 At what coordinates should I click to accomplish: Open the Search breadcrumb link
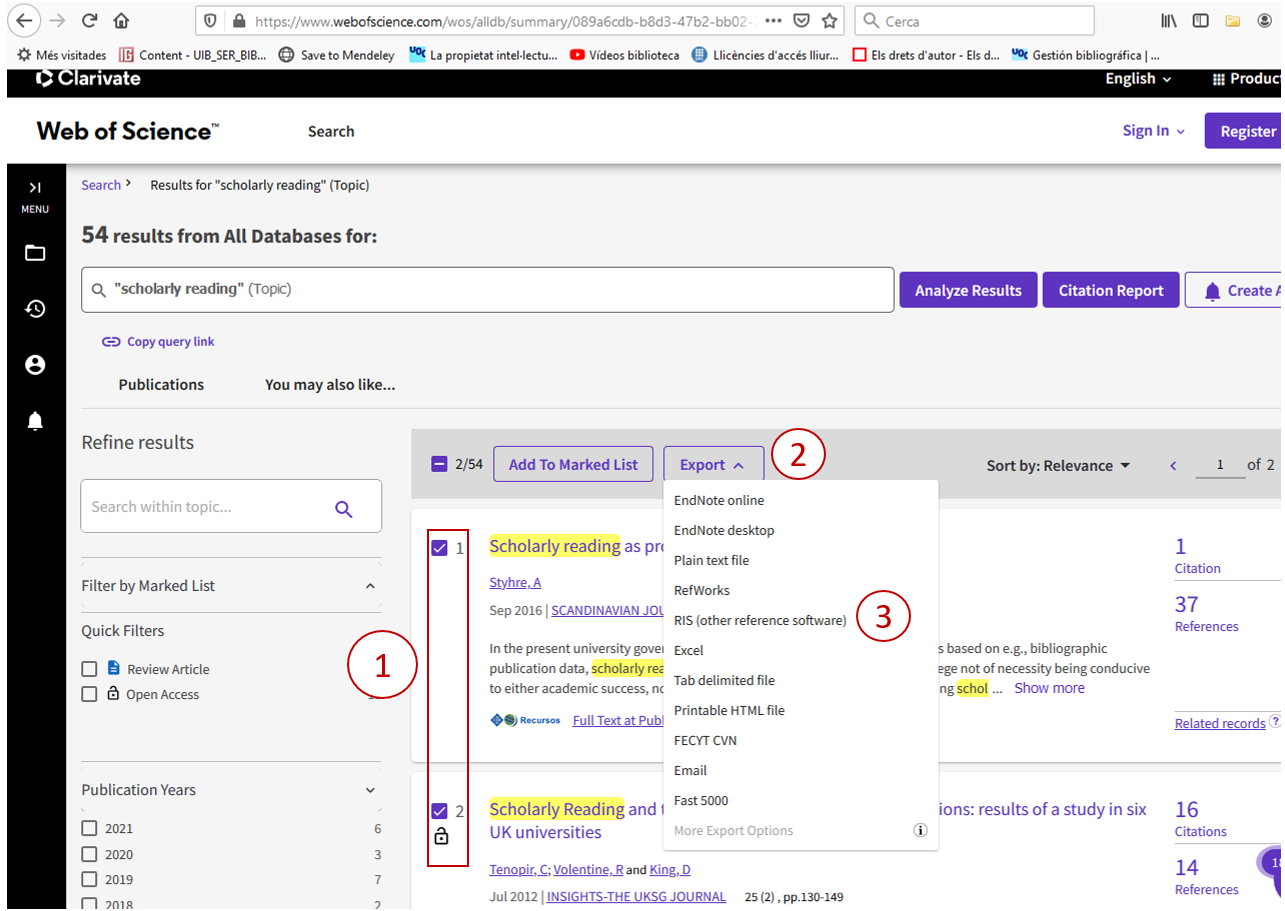click(101, 185)
